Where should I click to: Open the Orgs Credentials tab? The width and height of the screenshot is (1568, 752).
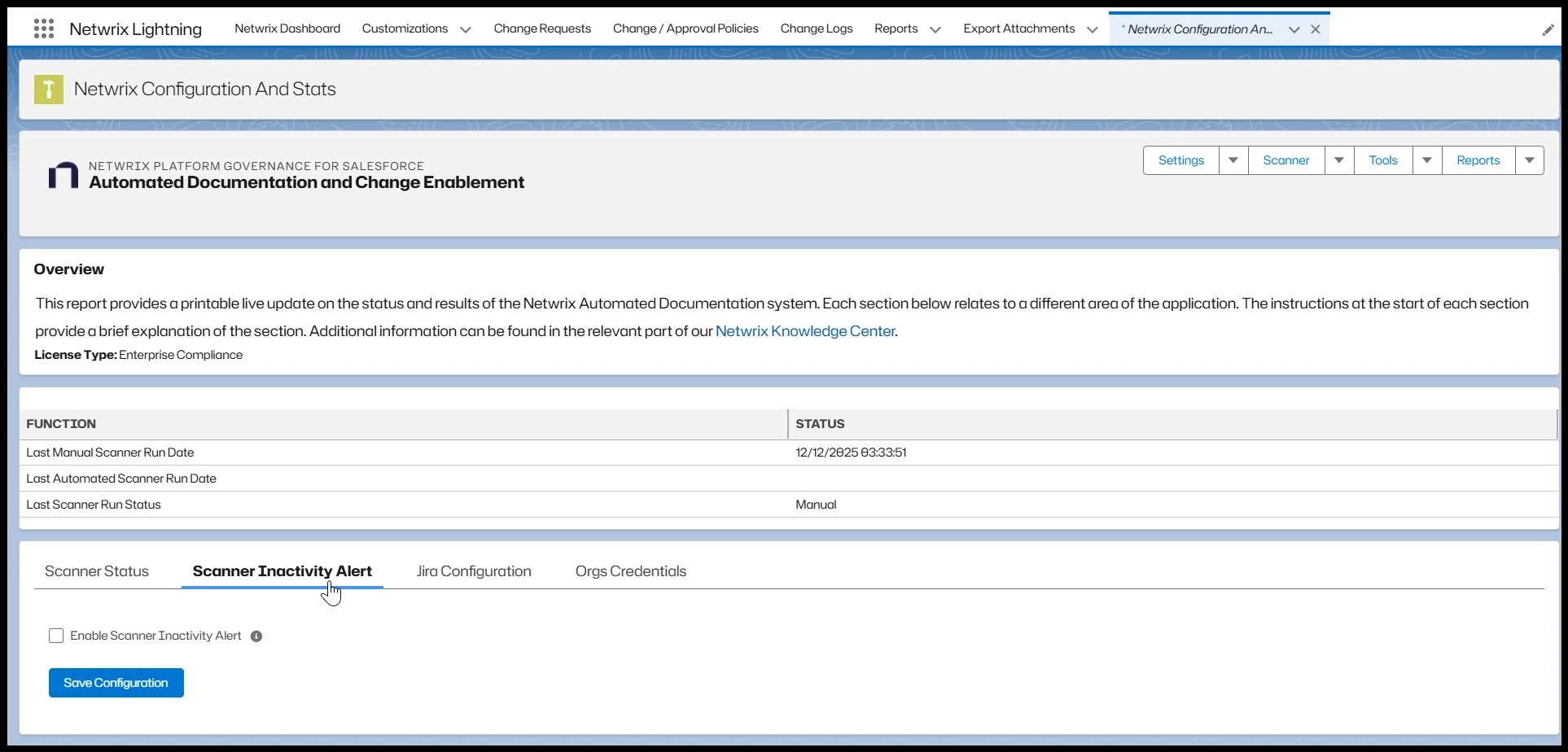tap(631, 571)
